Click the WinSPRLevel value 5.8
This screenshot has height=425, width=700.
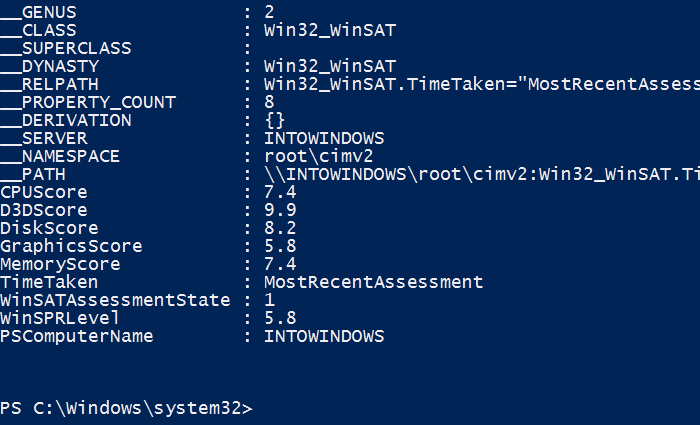(281, 318)
